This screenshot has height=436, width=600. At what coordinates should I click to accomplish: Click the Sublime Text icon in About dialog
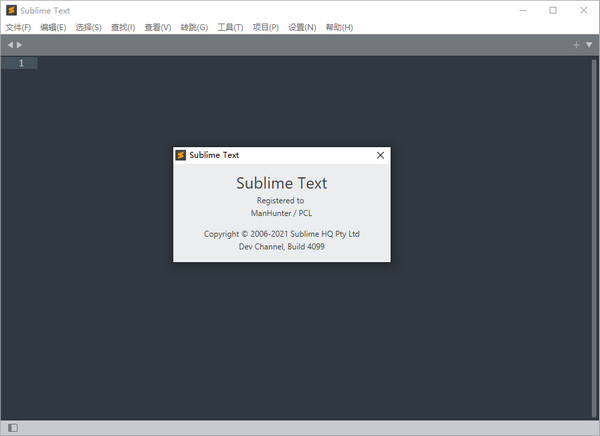(x=181, y=155)
